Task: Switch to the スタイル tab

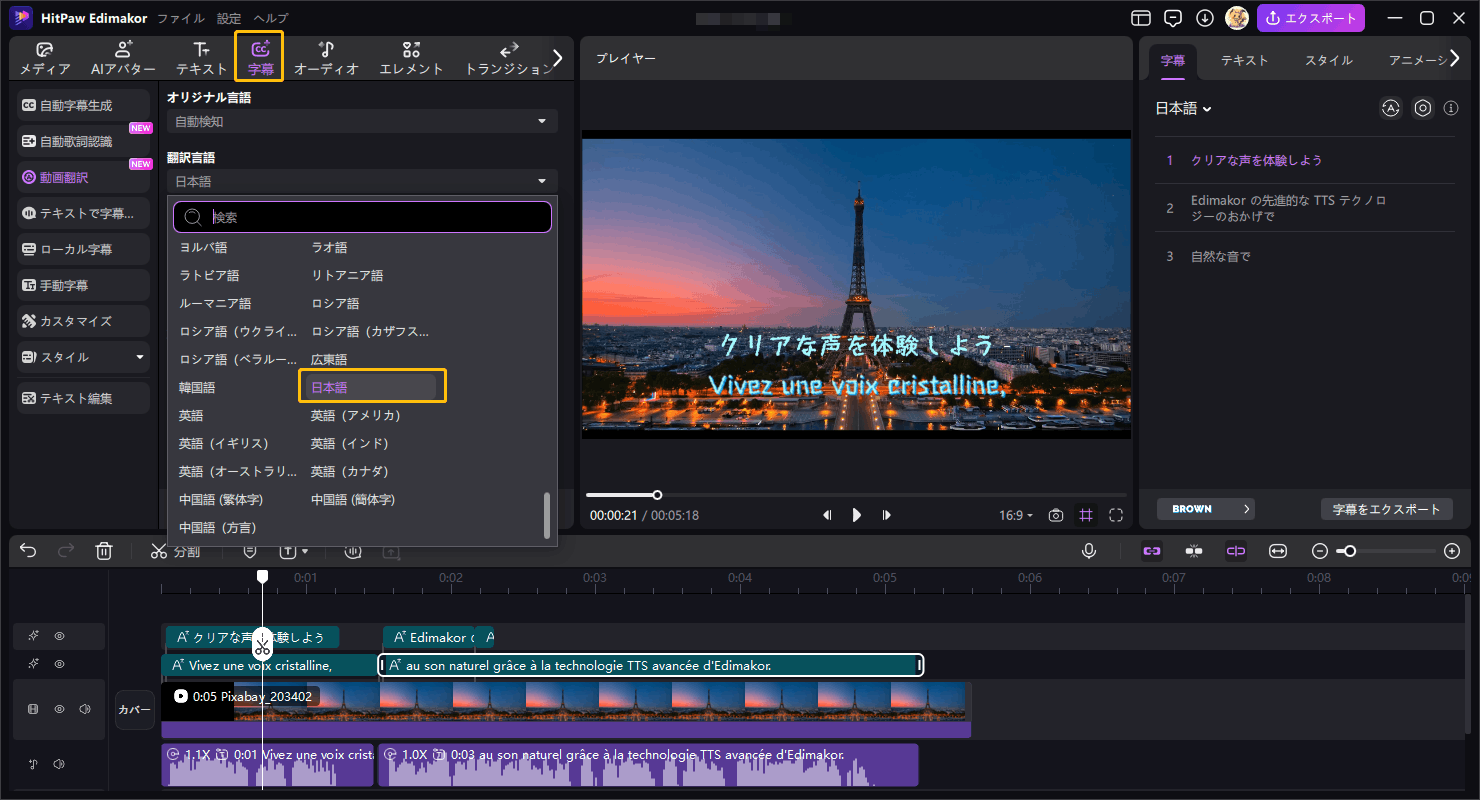Action: click(x=1328, y=60)
